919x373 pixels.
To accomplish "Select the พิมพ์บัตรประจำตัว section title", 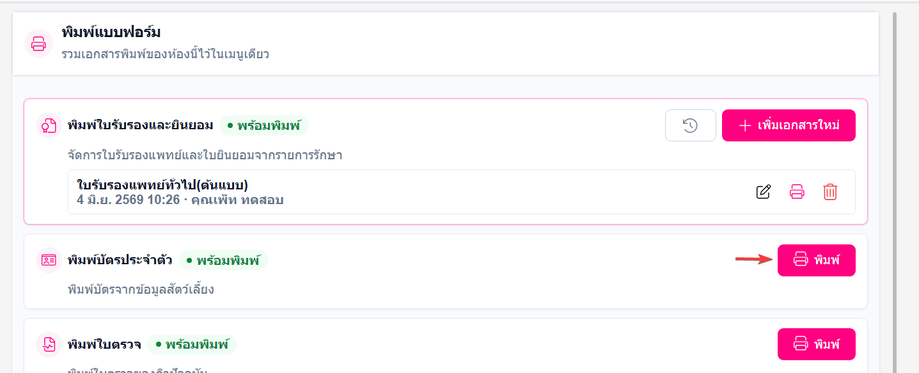I will (x=120, y=260).
